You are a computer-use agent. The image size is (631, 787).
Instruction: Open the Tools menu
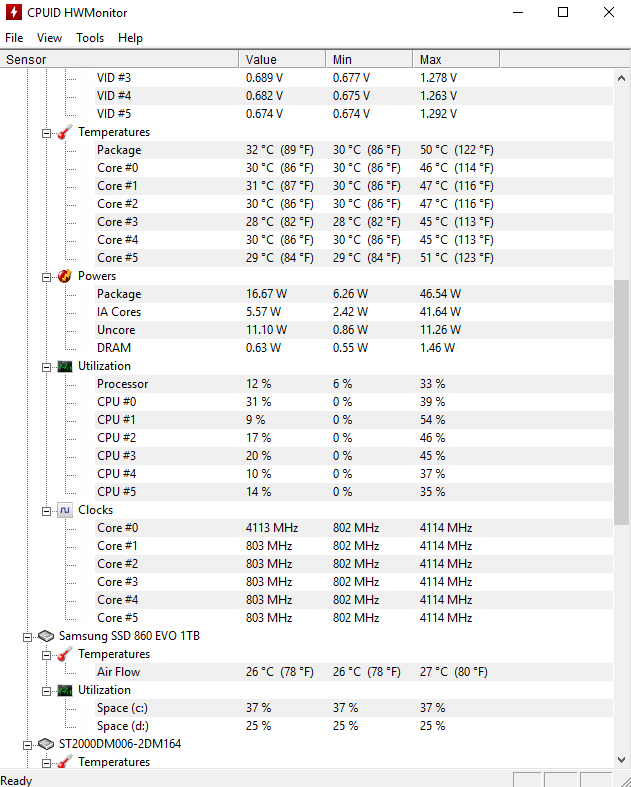[x=90, y=38]
